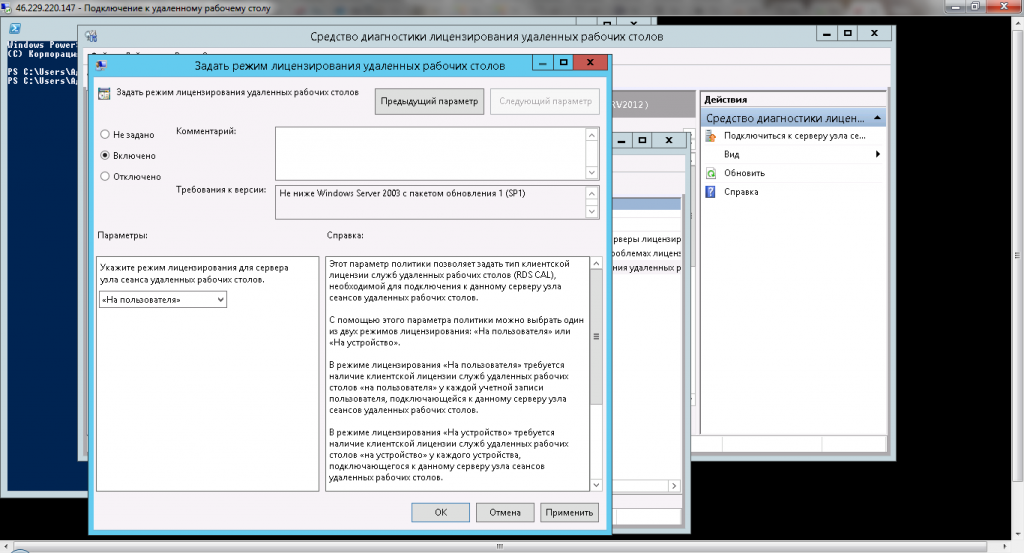Screen dimensions: 1024x553
Task: Expand the Вид submenu arrow
Action: point(877,155)
